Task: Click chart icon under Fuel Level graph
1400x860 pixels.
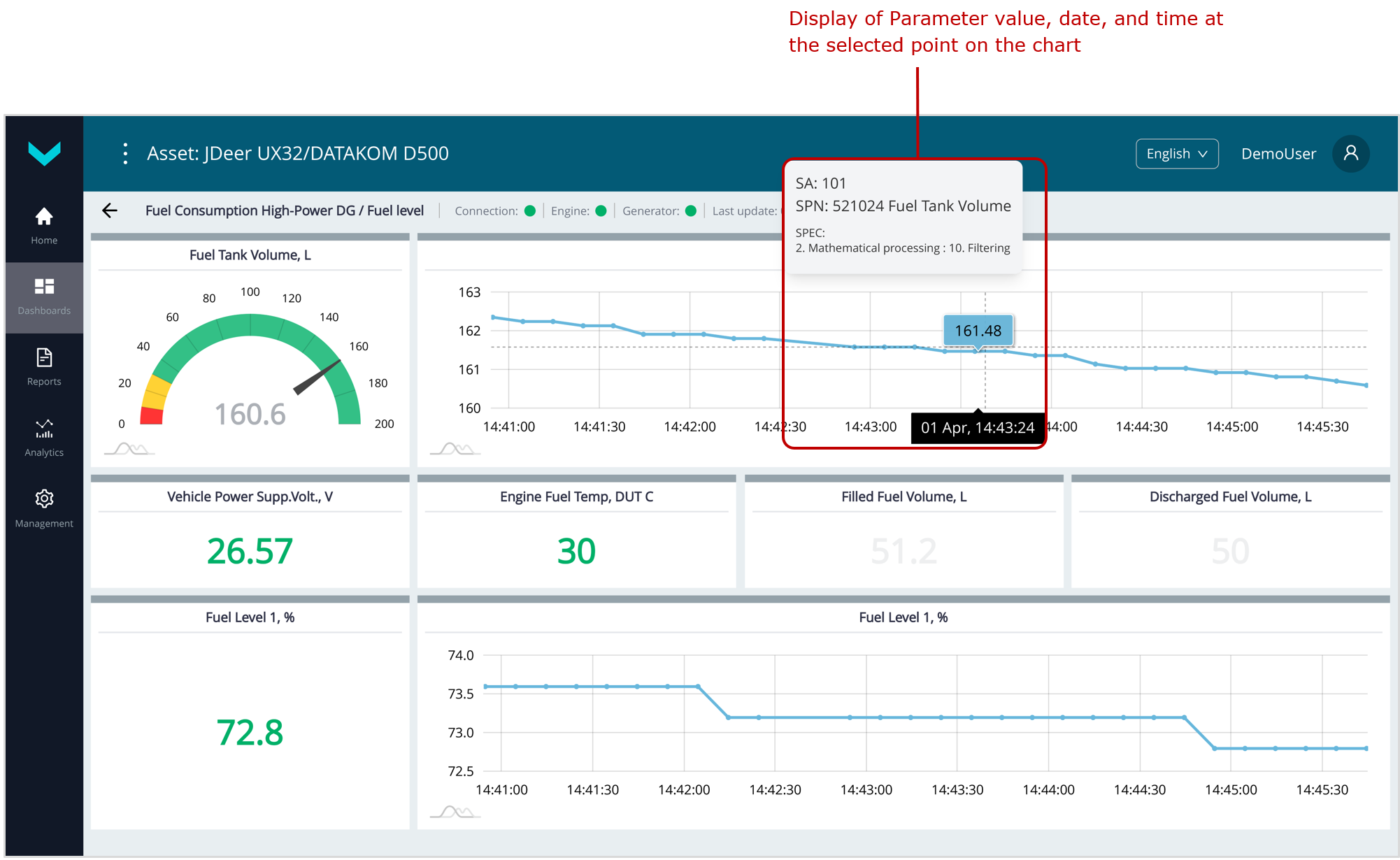Action: (455, 812)
